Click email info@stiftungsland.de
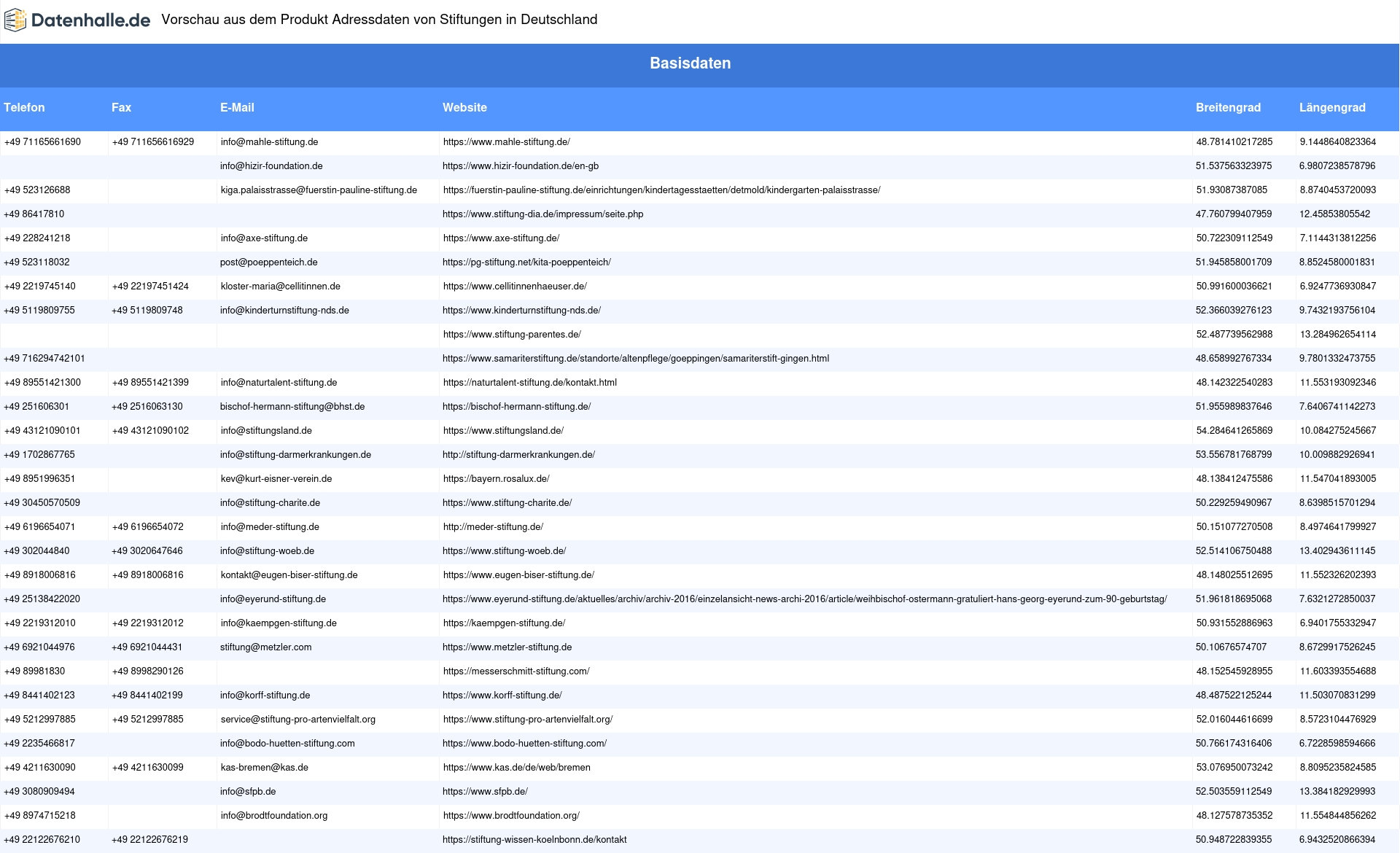Screen dimensions: 1400x853 tap(266, 431)
